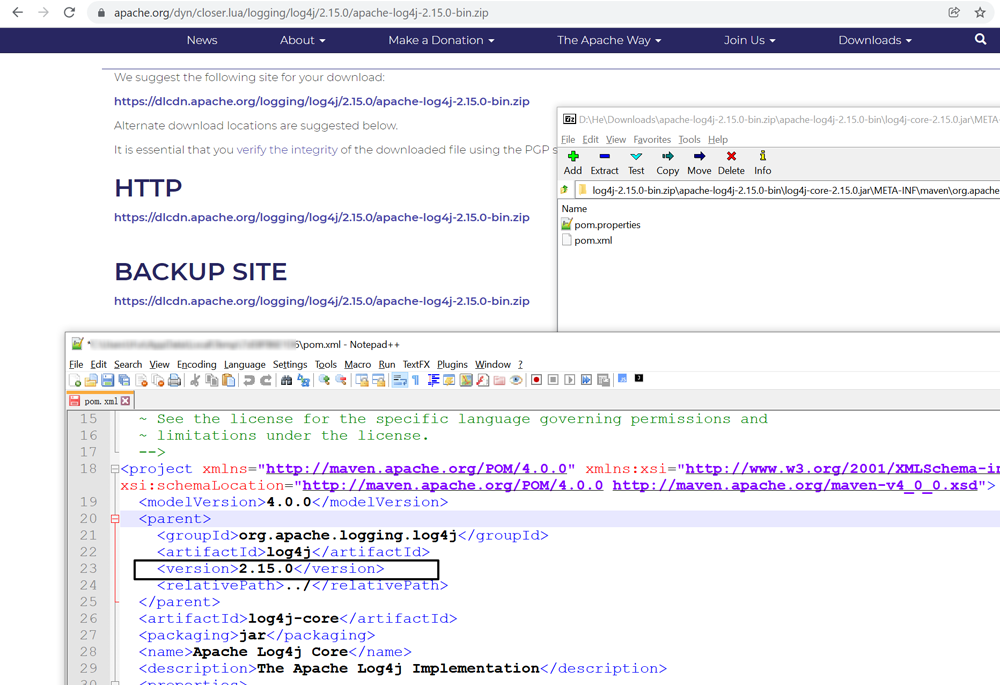This screenshot has width=1000, height=685.
Task: Click the Zoom In icon in Notepad++
Action: tap(325, 381)
